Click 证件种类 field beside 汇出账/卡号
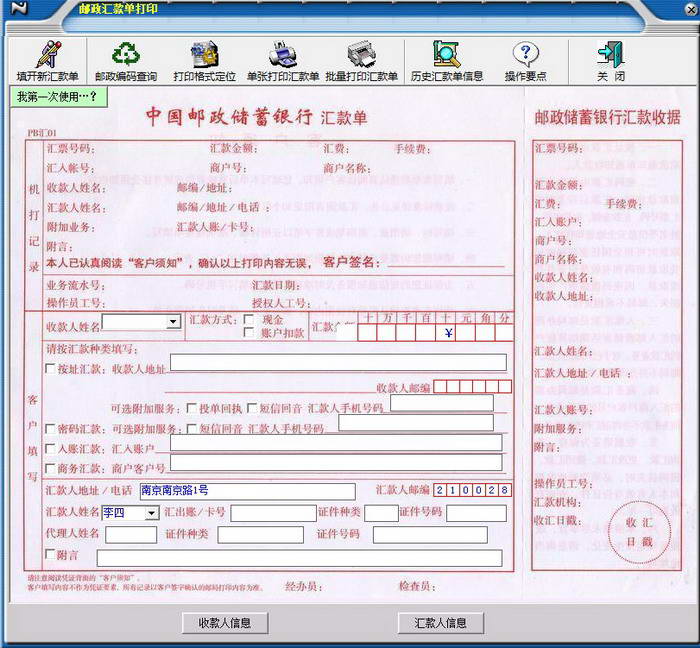This screenshot has height=648, width=700. 381,513
